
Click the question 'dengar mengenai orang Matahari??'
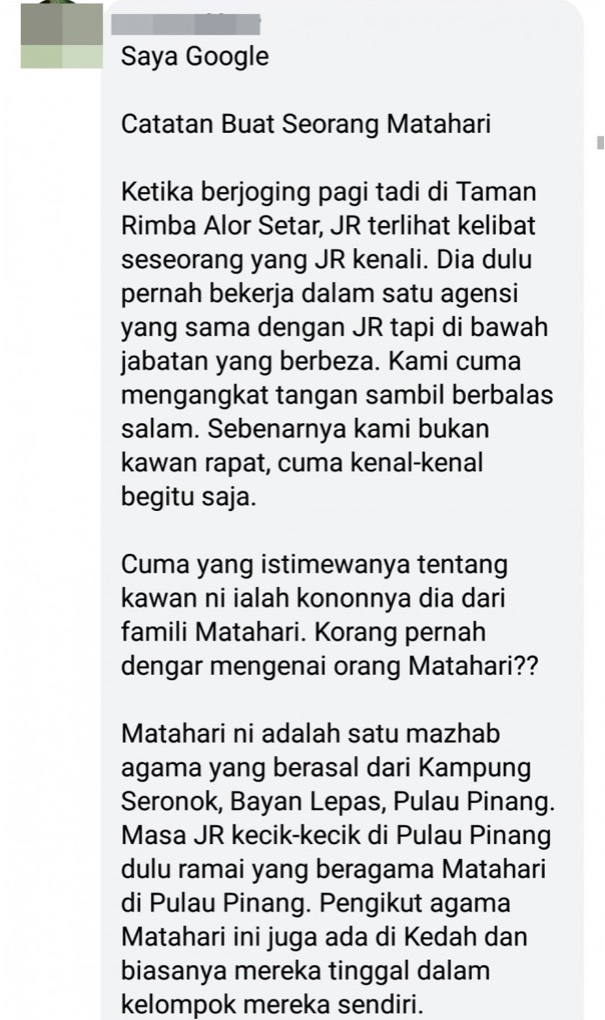pos(330,665)
